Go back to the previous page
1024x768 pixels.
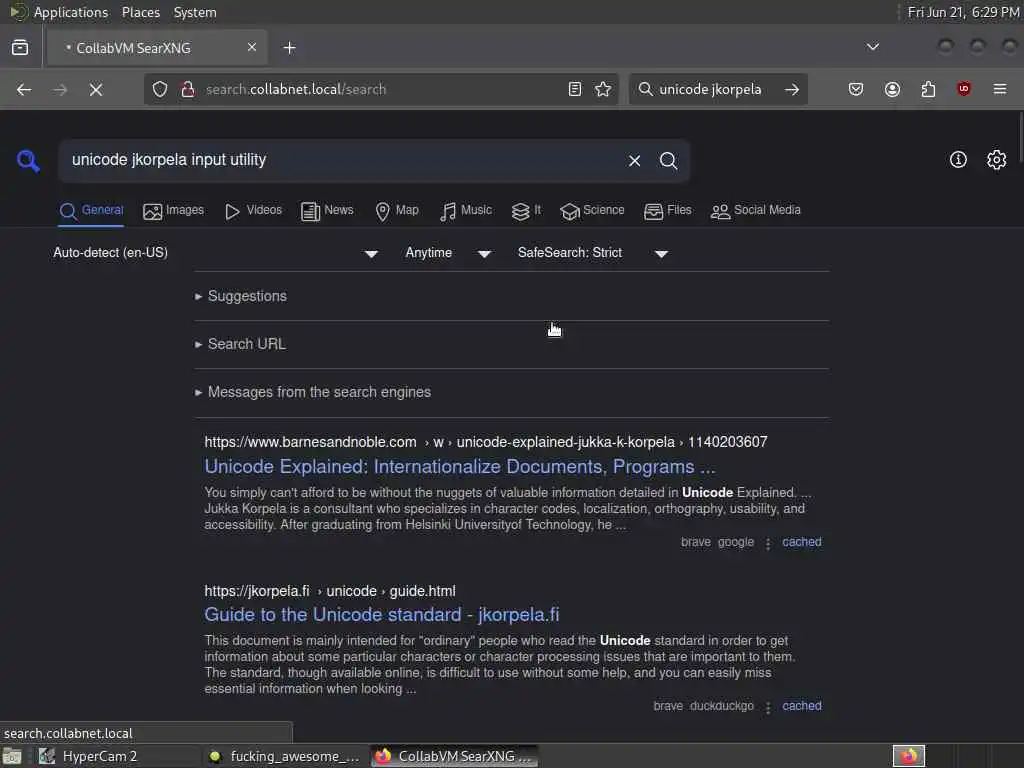(24, 89)
